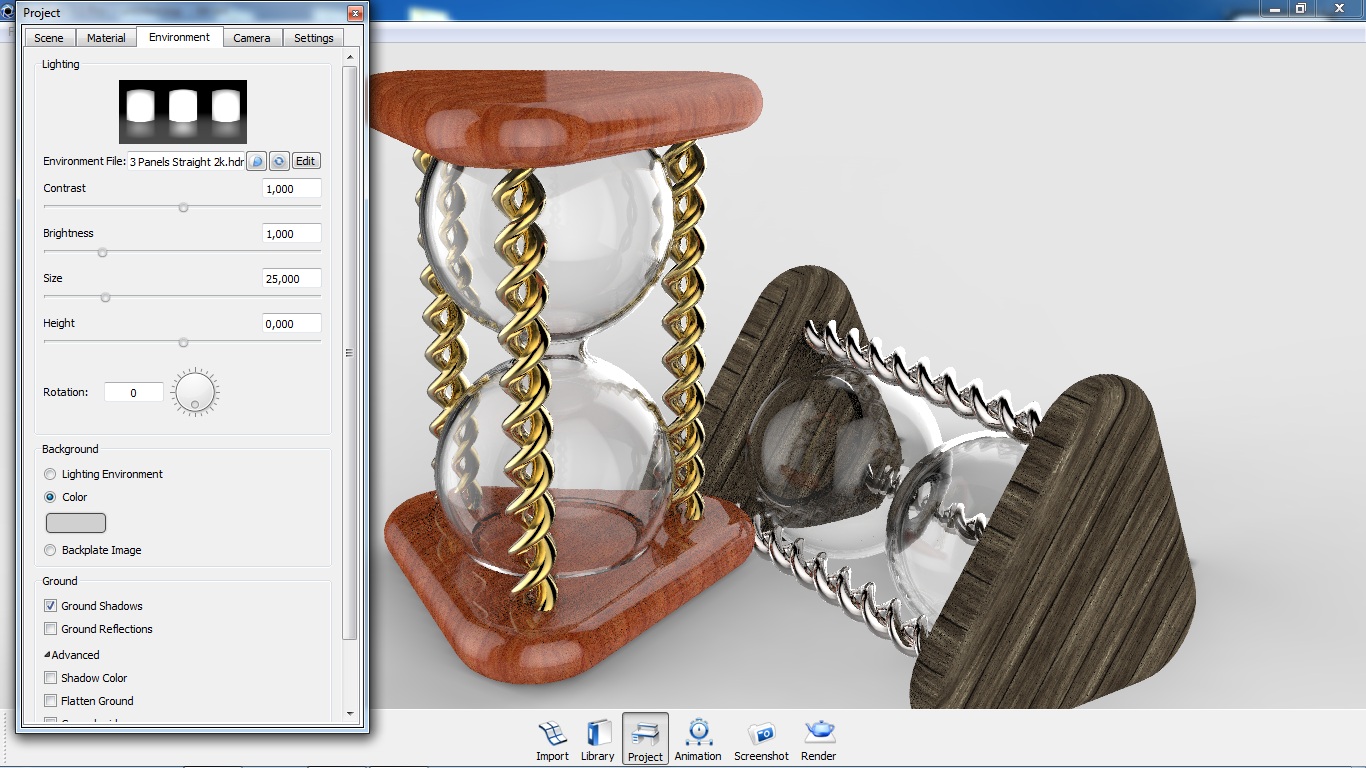This screenshot has height=768, width=1366.
Task: Click the scrollbar down arrow
Action: pos(349,714)
